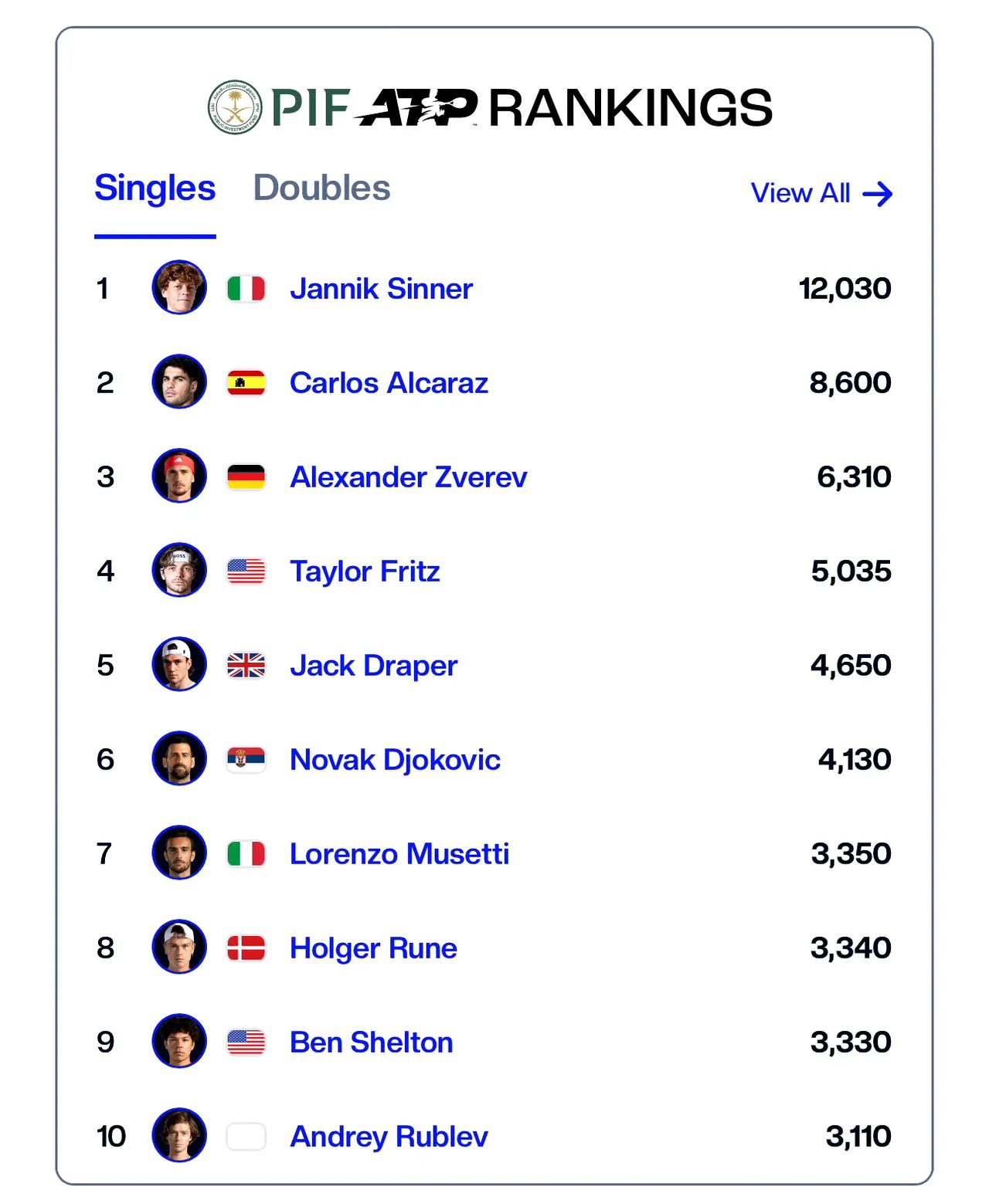
Task: Open Andrey Rublev's player name link
Action: point(389,1137)
